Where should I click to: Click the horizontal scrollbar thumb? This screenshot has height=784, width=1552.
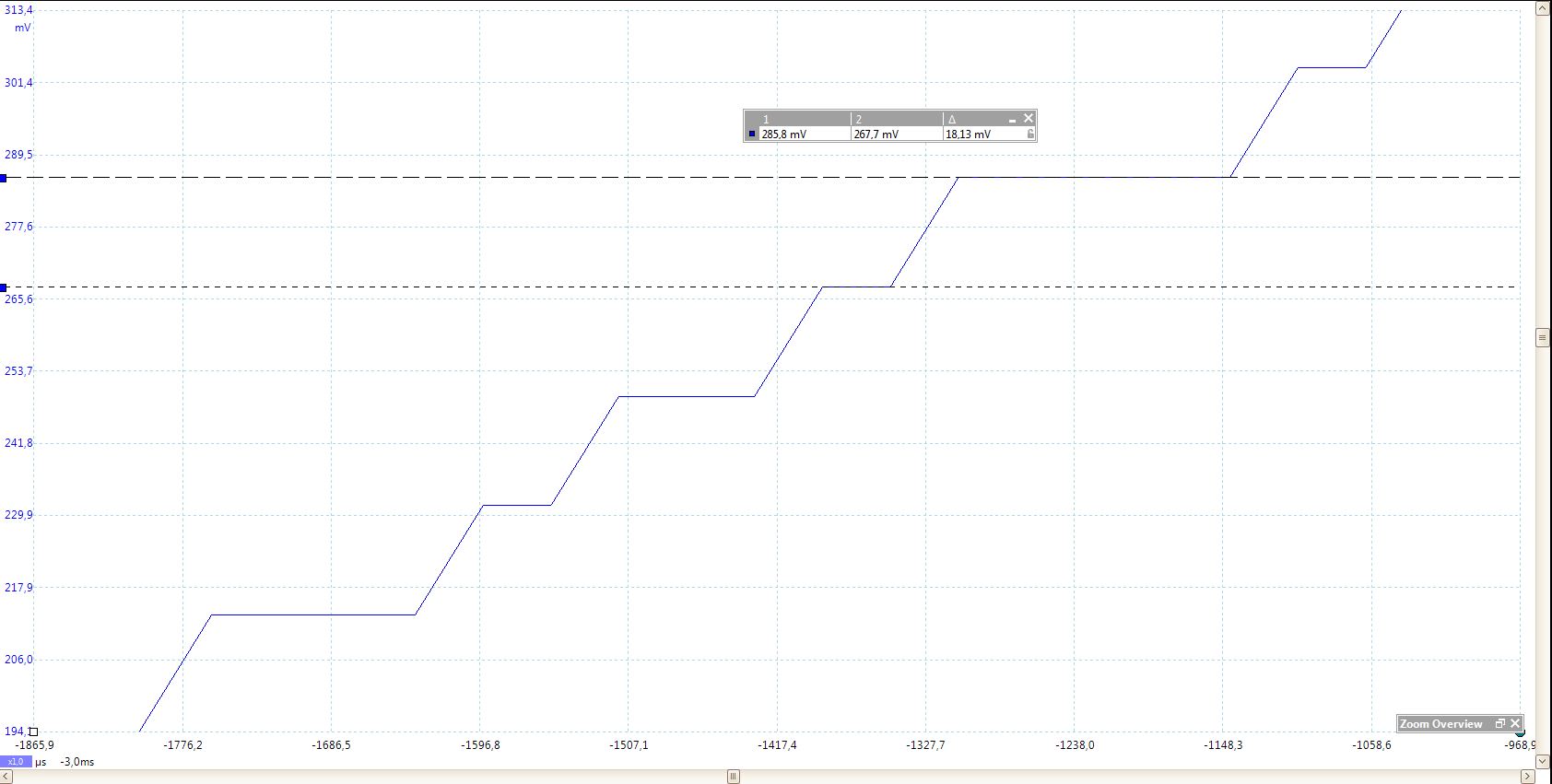point(734,777)
